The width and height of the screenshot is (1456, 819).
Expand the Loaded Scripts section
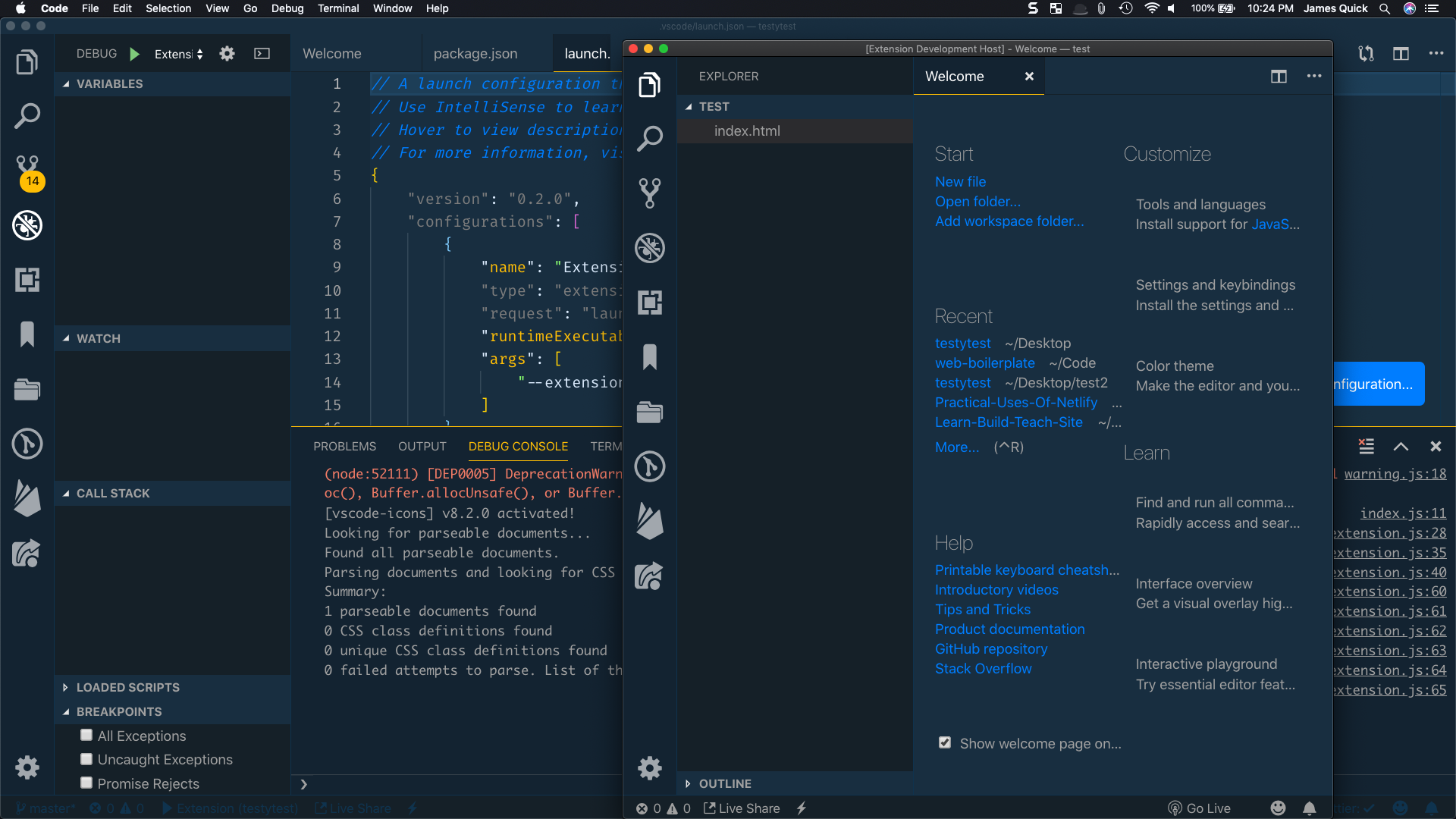click(x=127, y=687)
